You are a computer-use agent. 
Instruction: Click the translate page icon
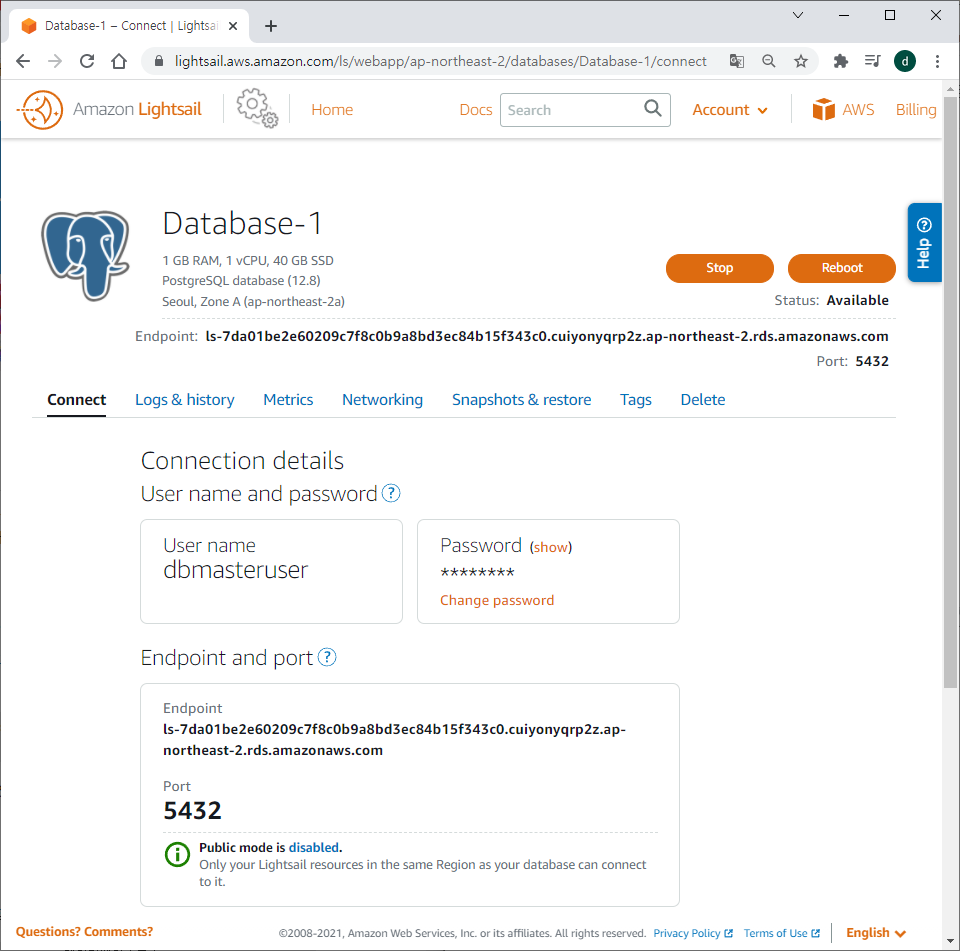[737, 61]
